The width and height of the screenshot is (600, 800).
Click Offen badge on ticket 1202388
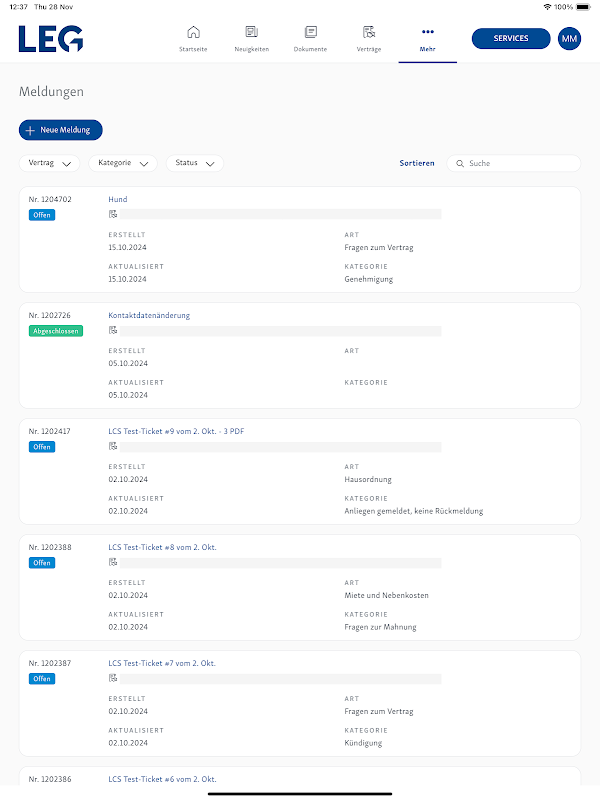pyautogui.click(x=42, y=563)
